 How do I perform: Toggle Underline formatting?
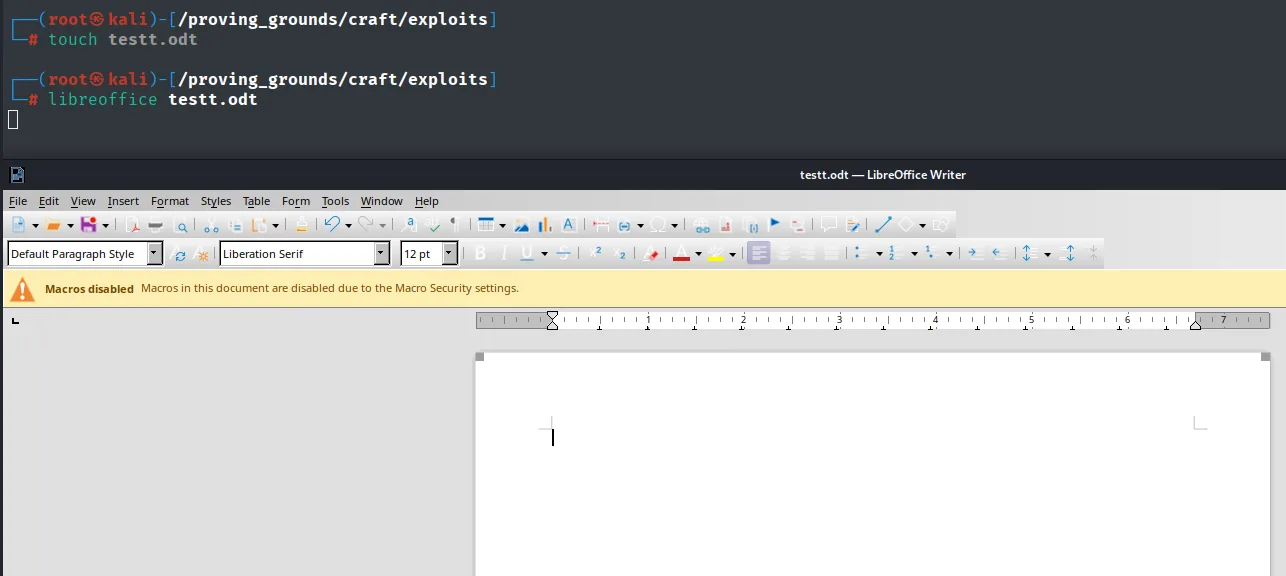click(527, 254)
